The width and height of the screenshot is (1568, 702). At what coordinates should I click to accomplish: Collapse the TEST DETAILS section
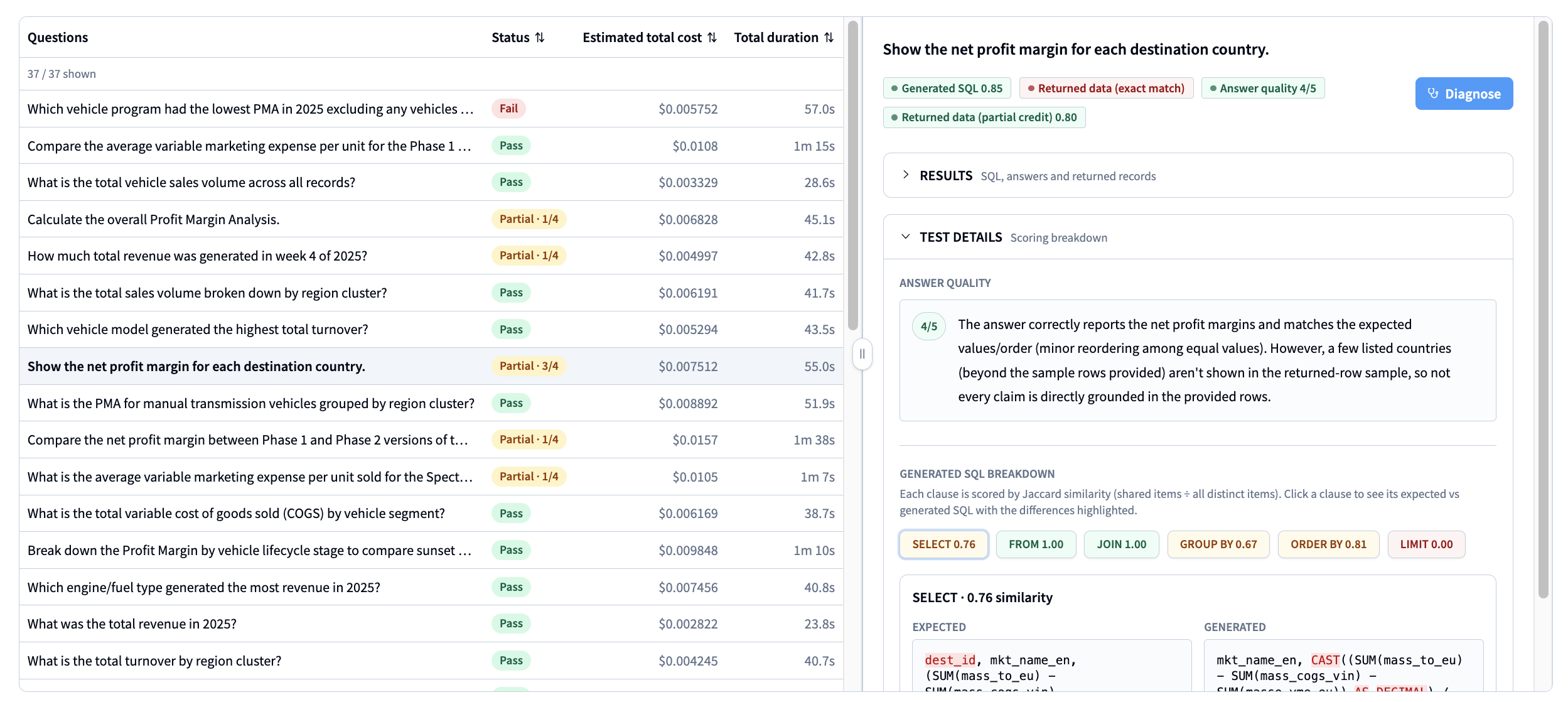[1198, 237]
